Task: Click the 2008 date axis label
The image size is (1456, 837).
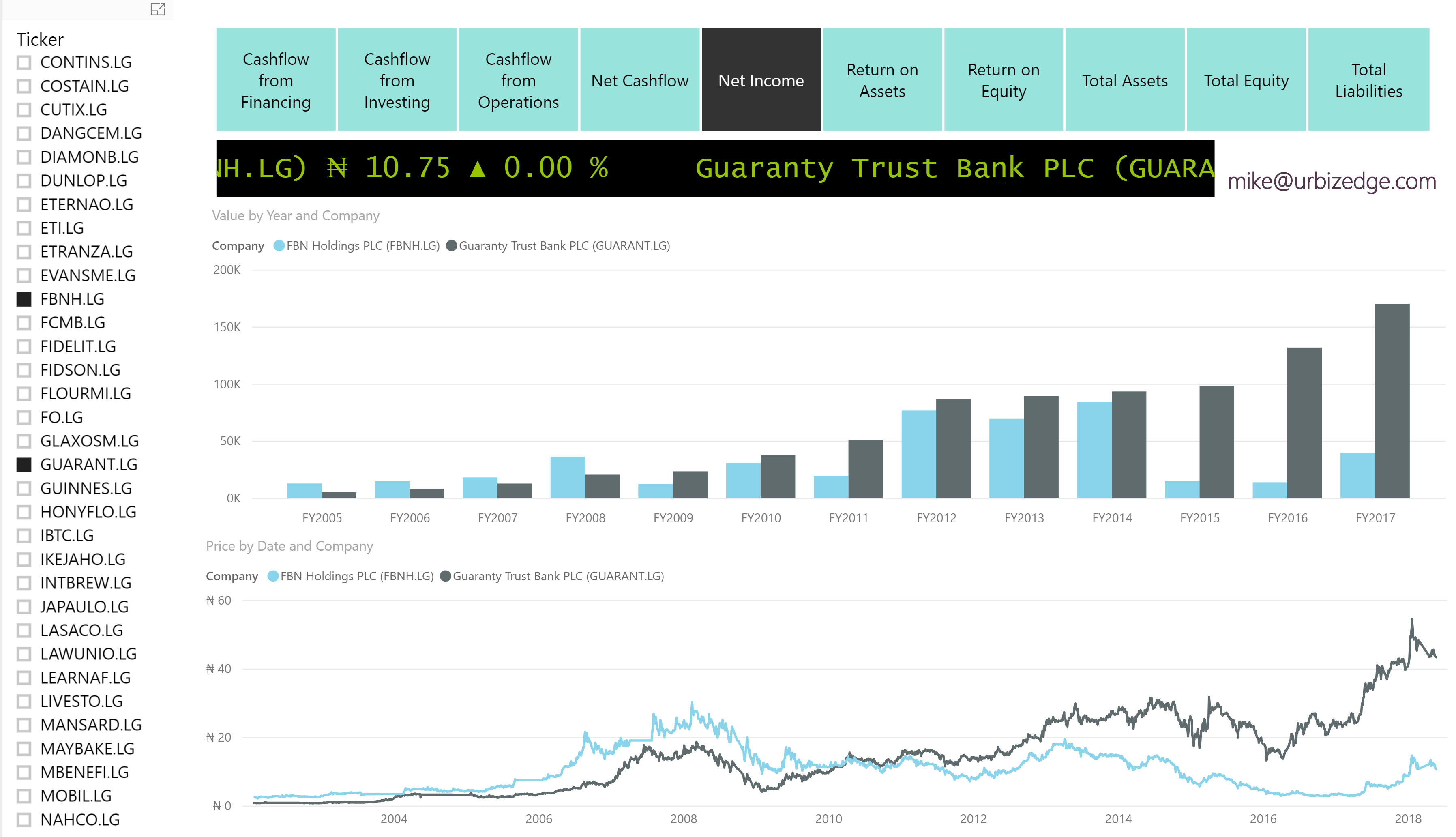Action: click(x=684, y=819)
